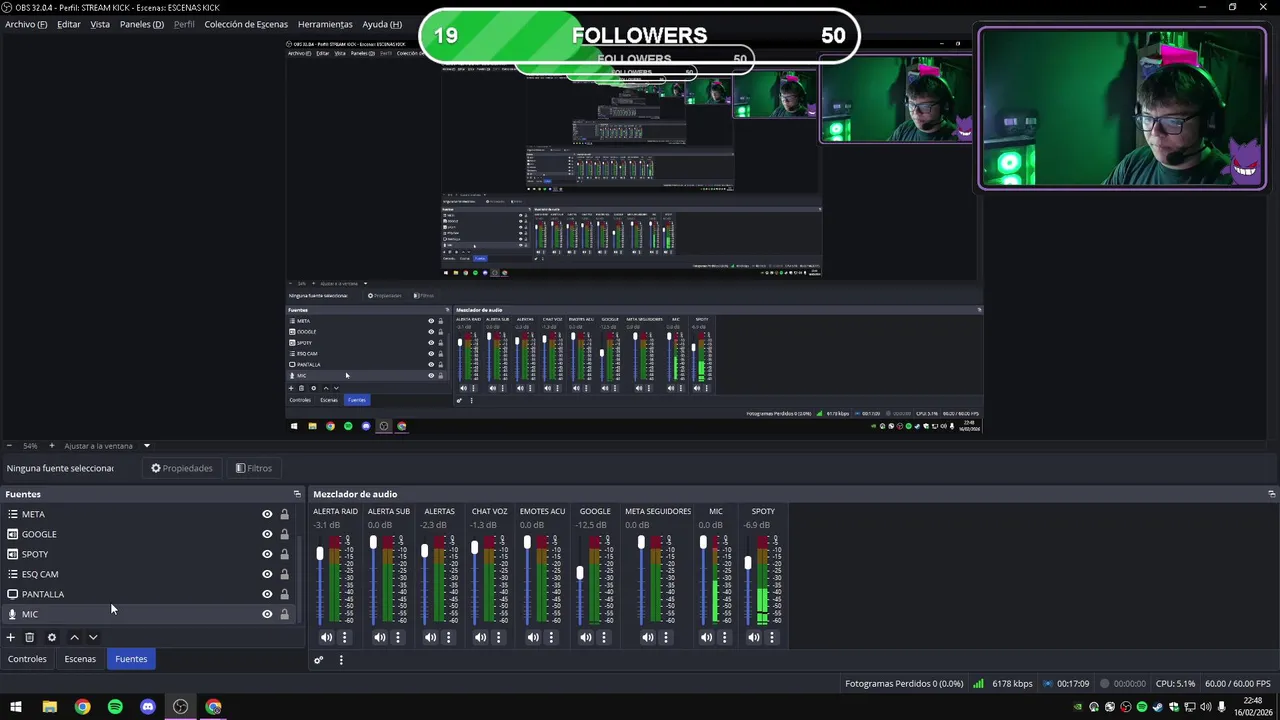Hide the SPOTY source

coord(267,554)
